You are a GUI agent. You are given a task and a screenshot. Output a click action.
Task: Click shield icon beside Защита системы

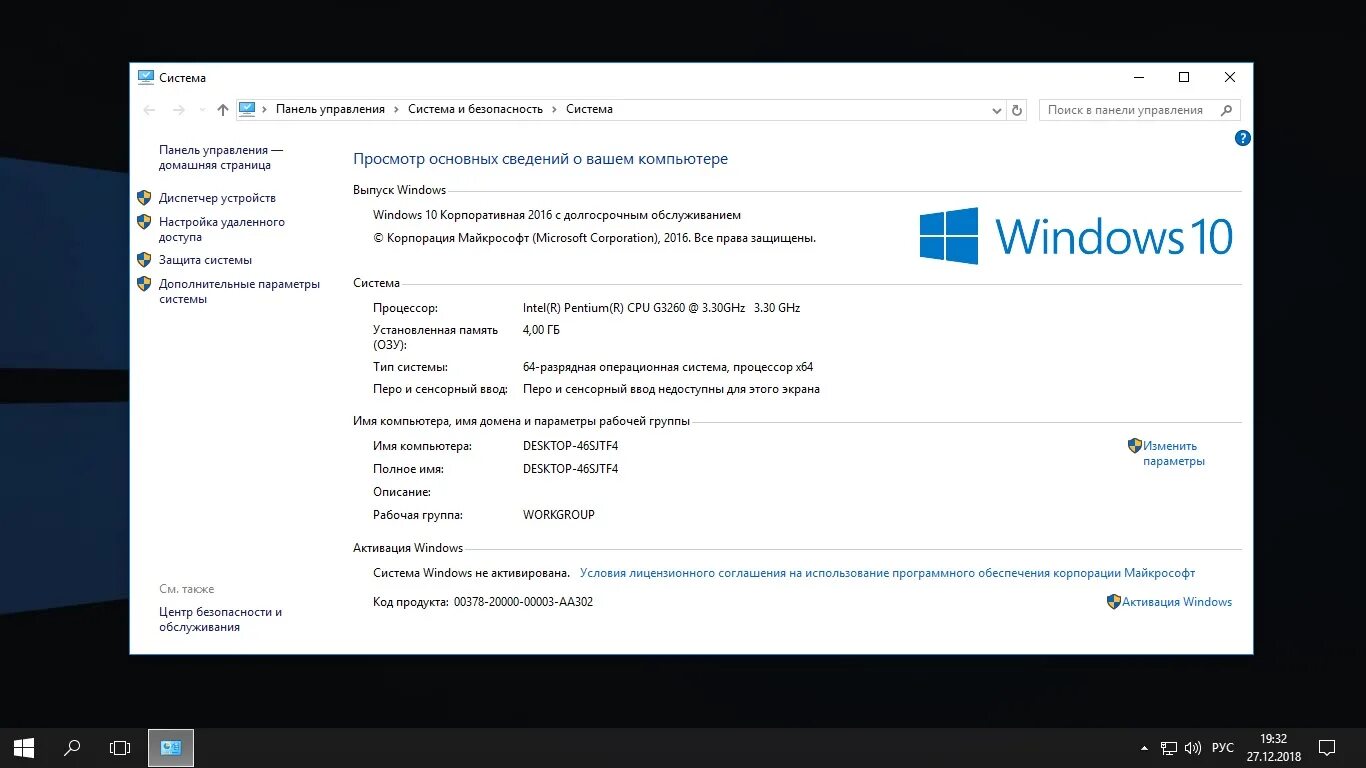144,260
